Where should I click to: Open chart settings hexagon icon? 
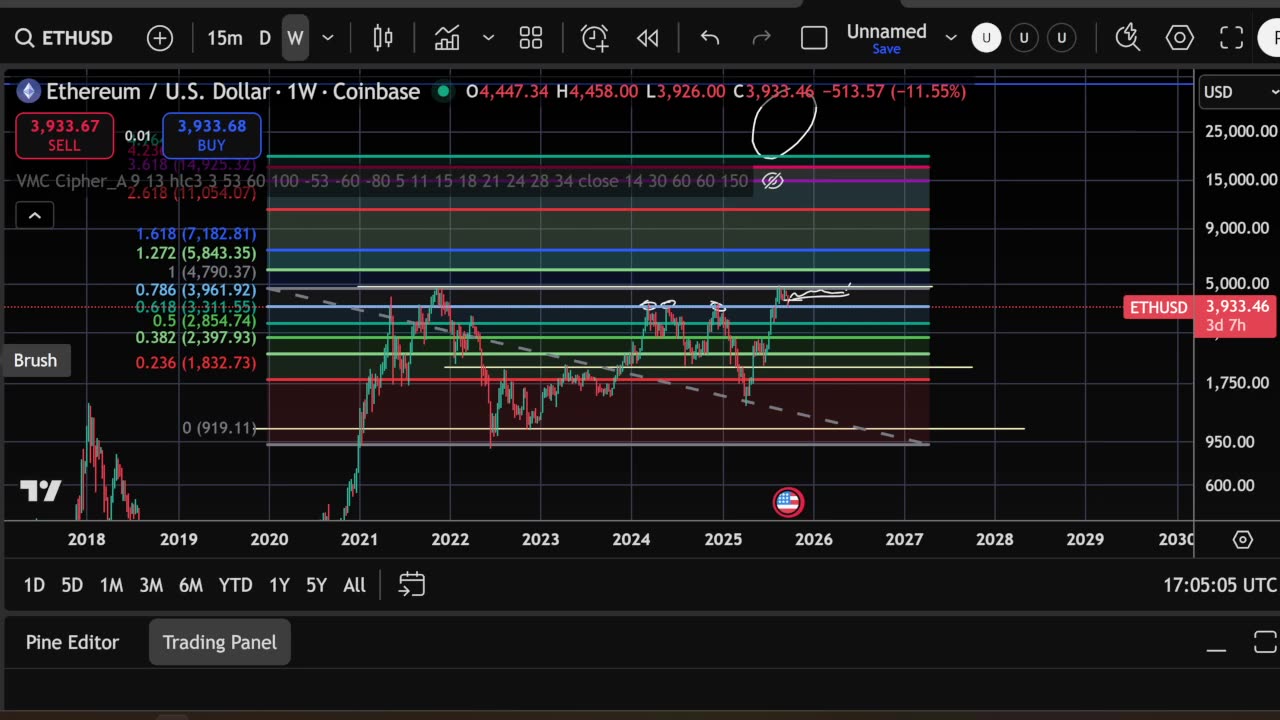[x=1180, y=38]
